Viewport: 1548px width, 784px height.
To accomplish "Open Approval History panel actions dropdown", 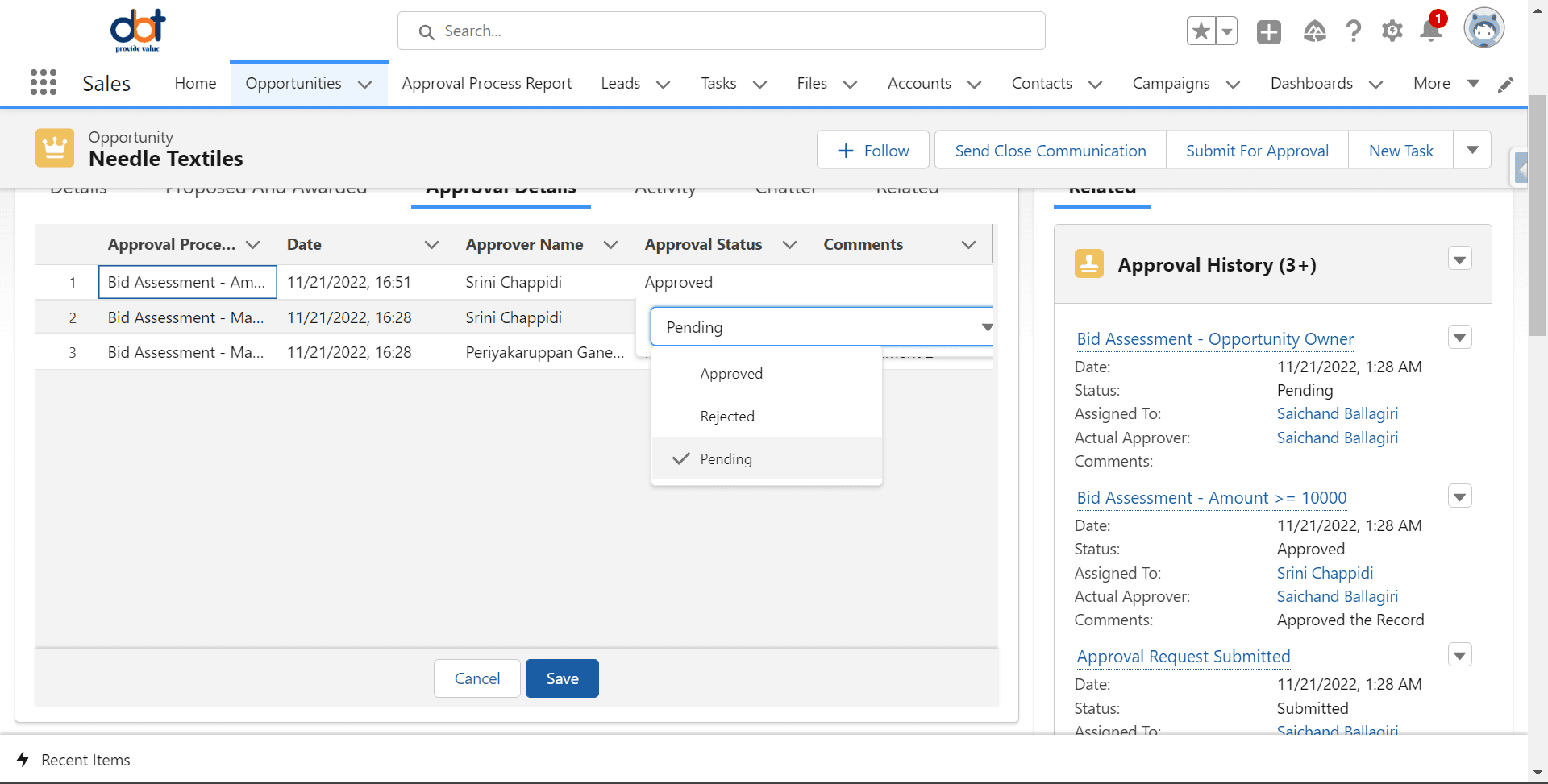I will (x=1460, y=259).
